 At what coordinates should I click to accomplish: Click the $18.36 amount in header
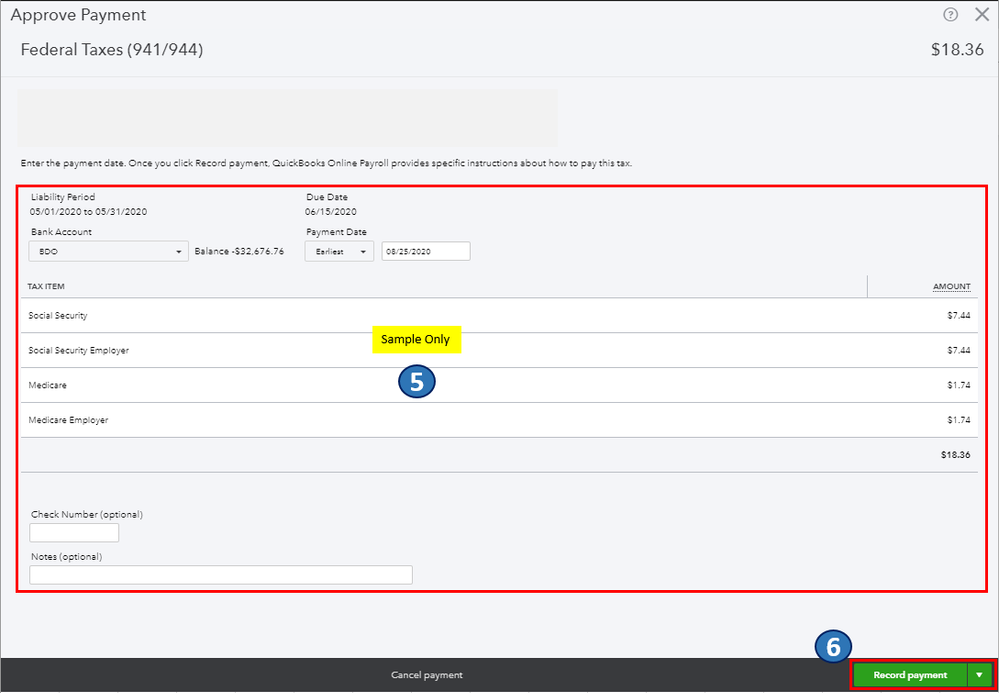(x=958, y=50)
